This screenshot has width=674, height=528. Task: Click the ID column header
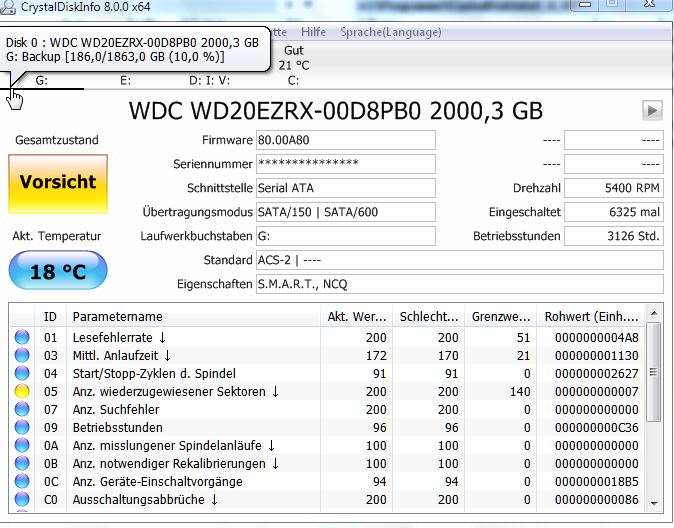click(x=50, y=317)
